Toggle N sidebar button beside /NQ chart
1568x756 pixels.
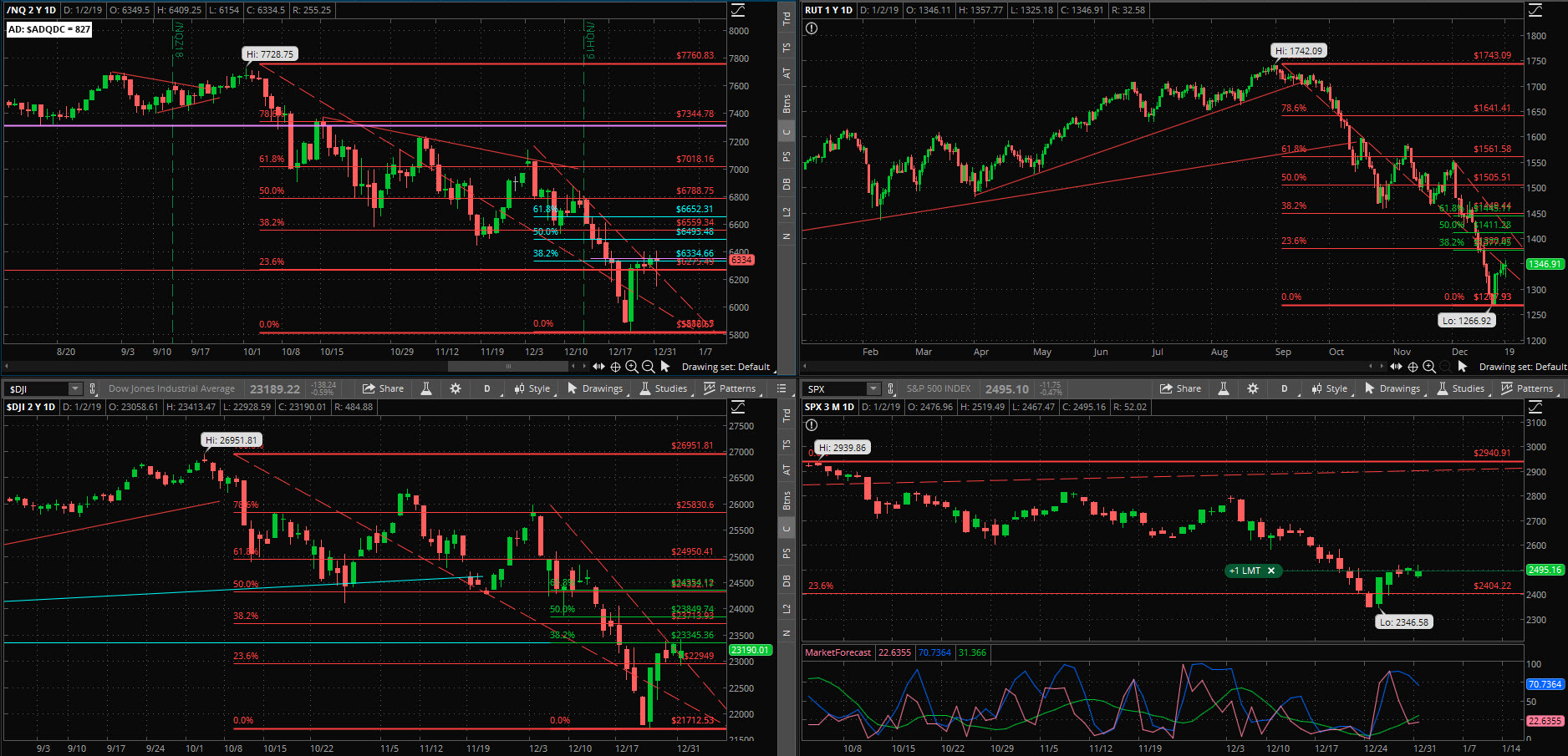coord(787,236)
